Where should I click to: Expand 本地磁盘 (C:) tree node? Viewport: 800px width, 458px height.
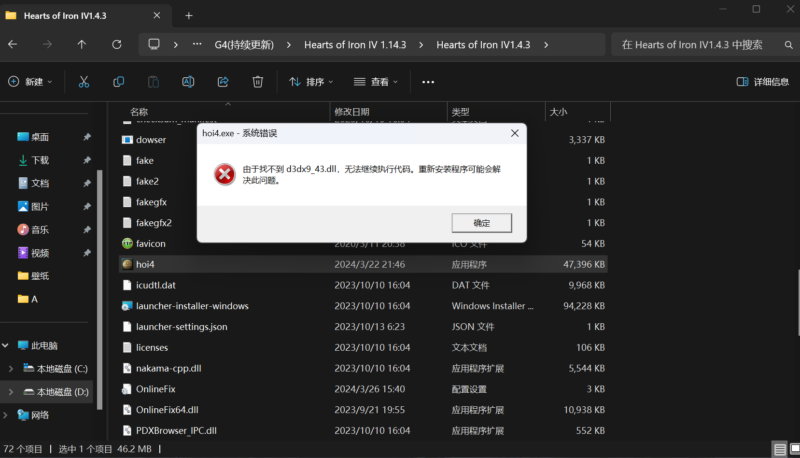coord(11,368)
